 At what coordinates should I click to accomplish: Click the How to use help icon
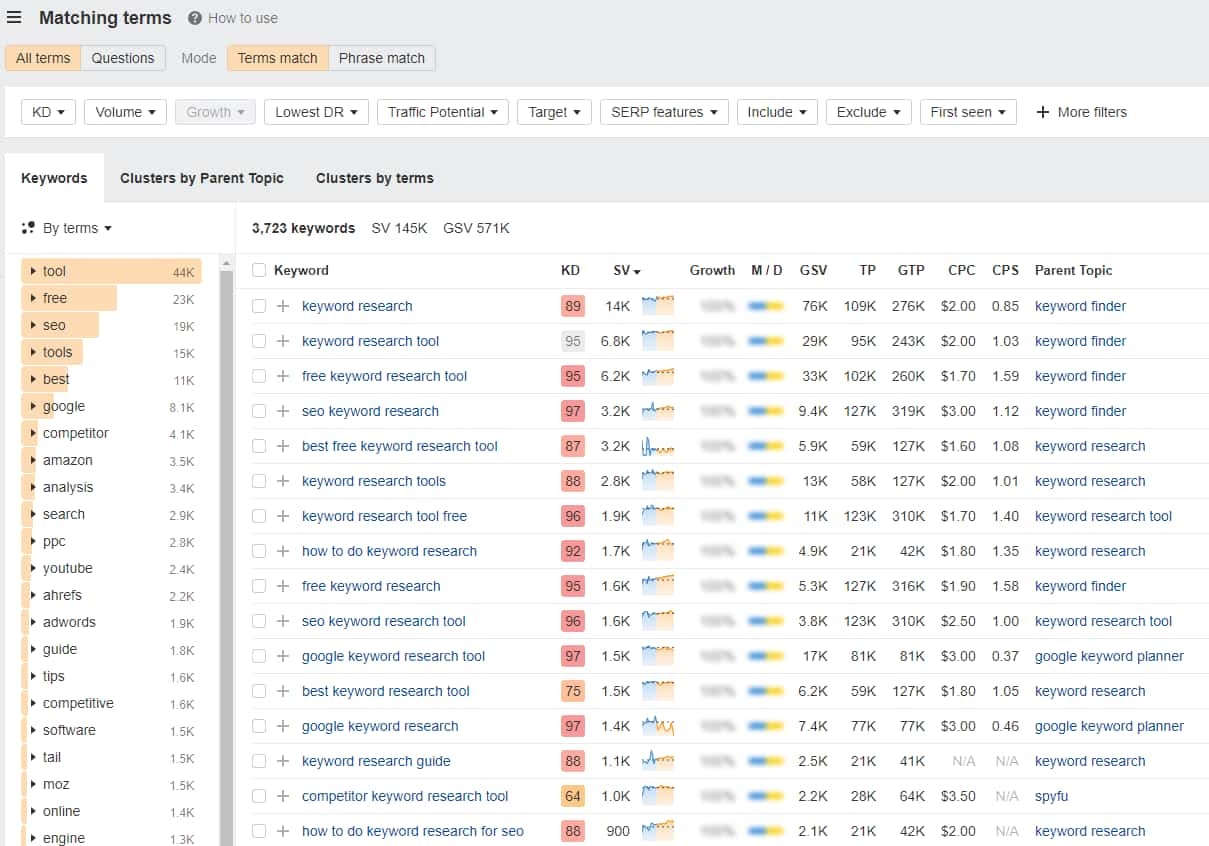point(195,18)
